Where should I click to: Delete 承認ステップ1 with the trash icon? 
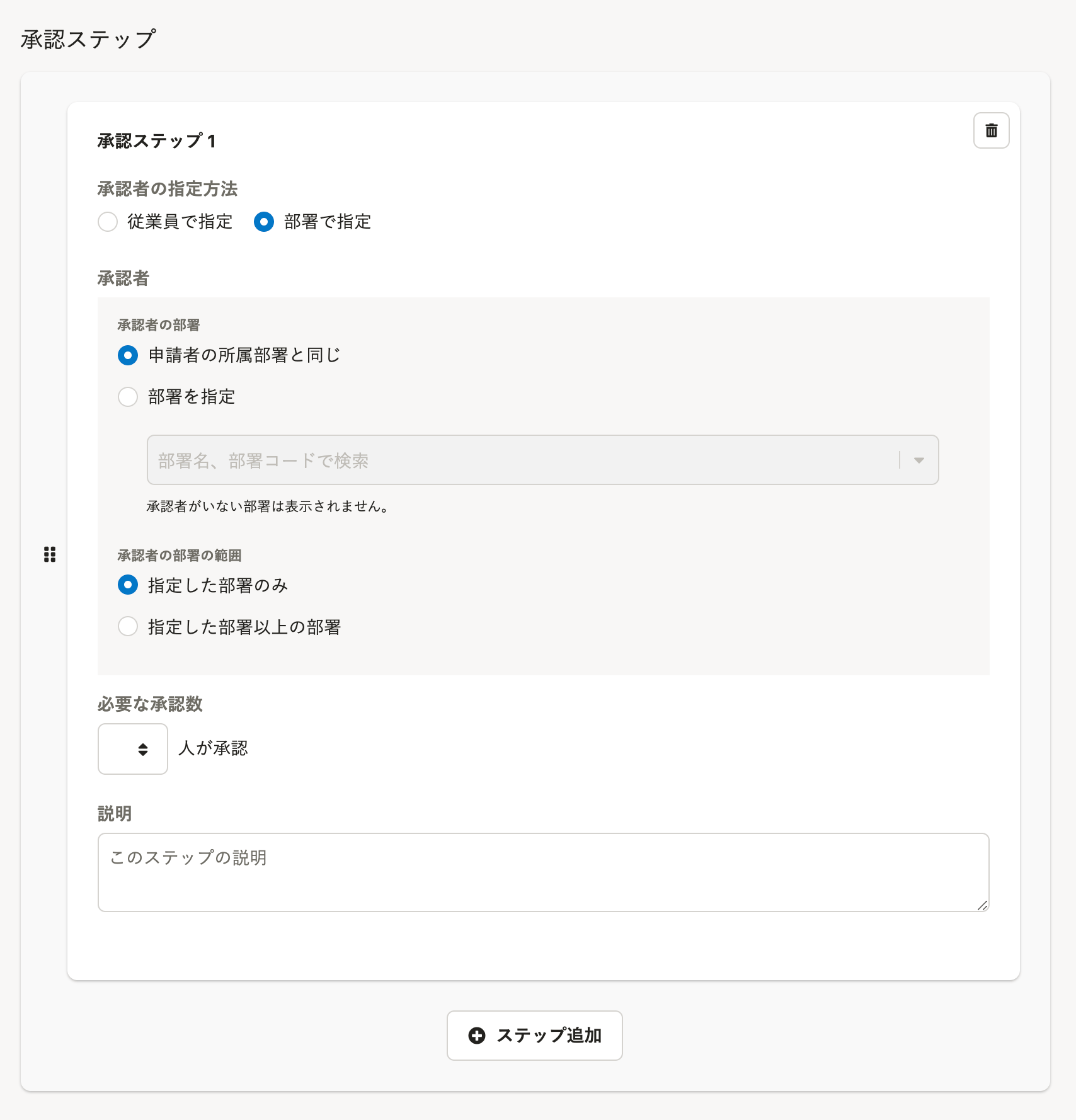point(991,130)
